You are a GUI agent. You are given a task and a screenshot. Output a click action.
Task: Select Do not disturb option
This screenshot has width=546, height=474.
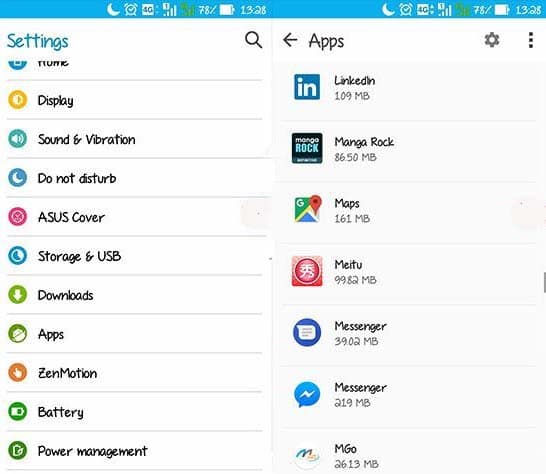tap(134, 178)
